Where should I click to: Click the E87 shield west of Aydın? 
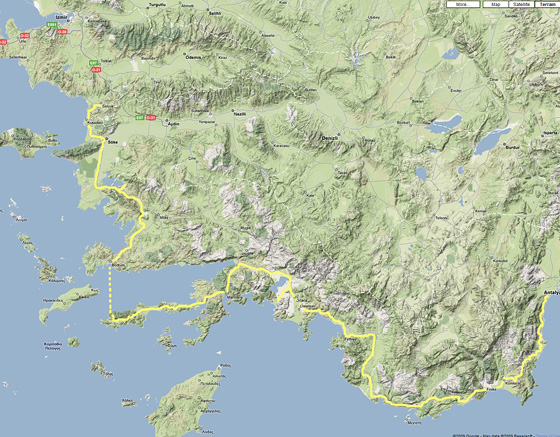tap(140, 117)
